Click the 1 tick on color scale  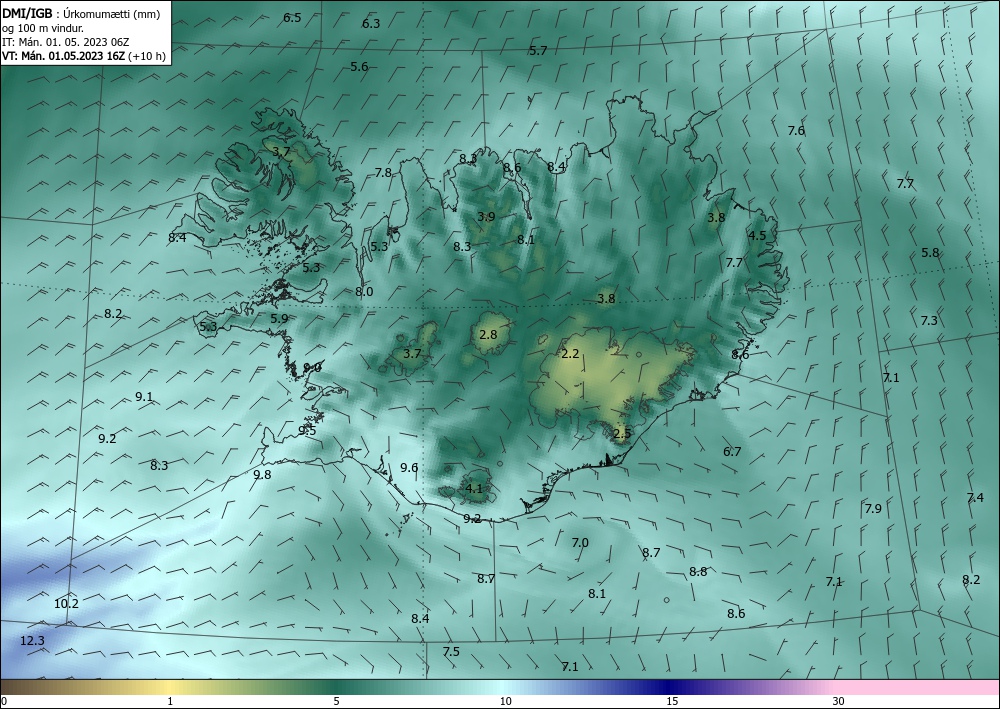coord(170,701)
